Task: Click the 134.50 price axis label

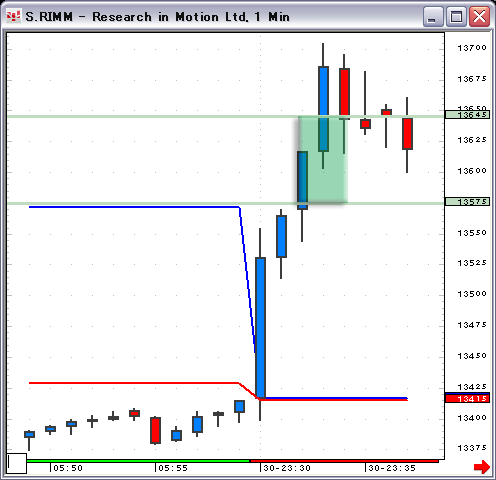Action: click(x=472, y=356)
